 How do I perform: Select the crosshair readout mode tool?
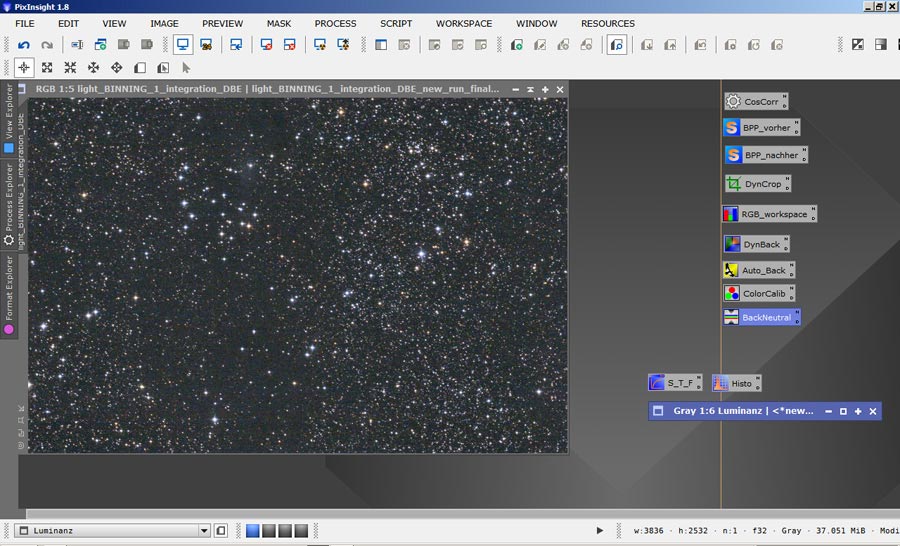24,68
